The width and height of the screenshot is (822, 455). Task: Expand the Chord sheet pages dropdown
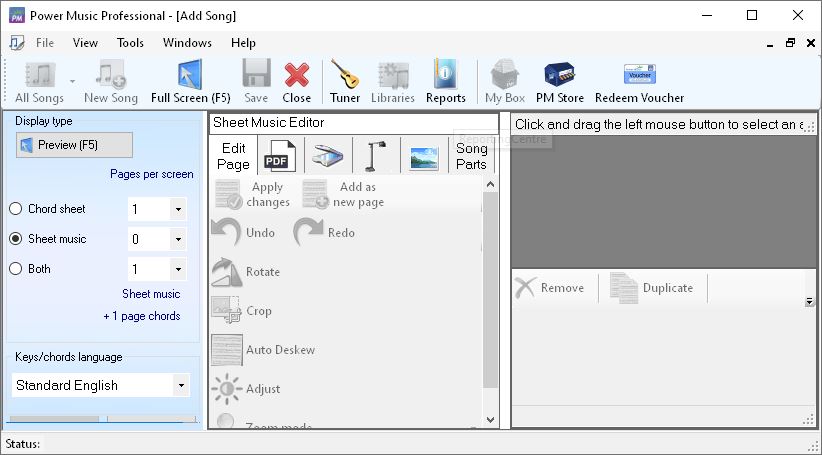pos(177,210)
